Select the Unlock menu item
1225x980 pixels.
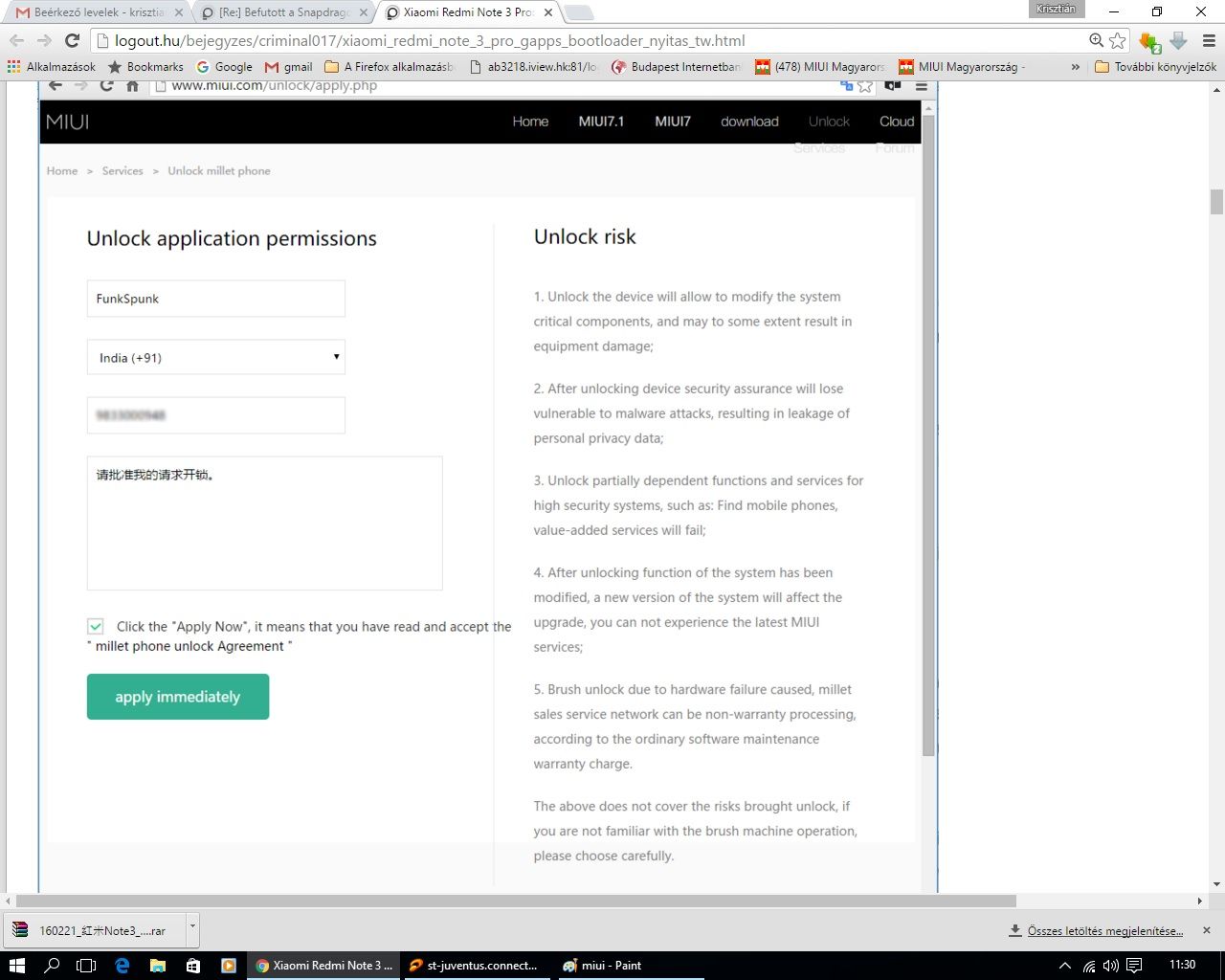[829, 122]
